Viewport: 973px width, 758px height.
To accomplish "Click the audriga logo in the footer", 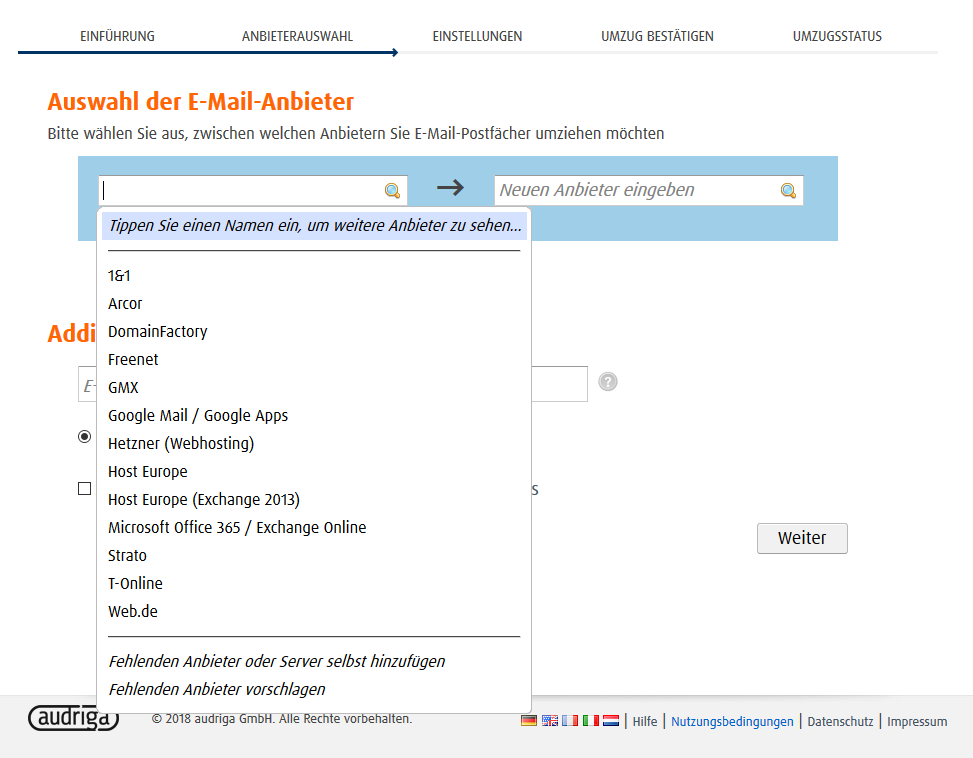I will pos(73,718).
